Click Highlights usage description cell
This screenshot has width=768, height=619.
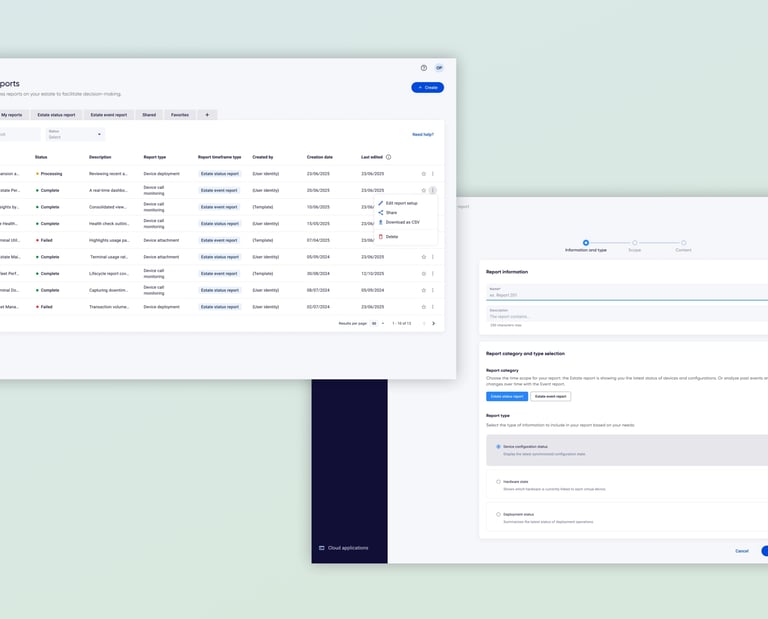click(109, 240)
